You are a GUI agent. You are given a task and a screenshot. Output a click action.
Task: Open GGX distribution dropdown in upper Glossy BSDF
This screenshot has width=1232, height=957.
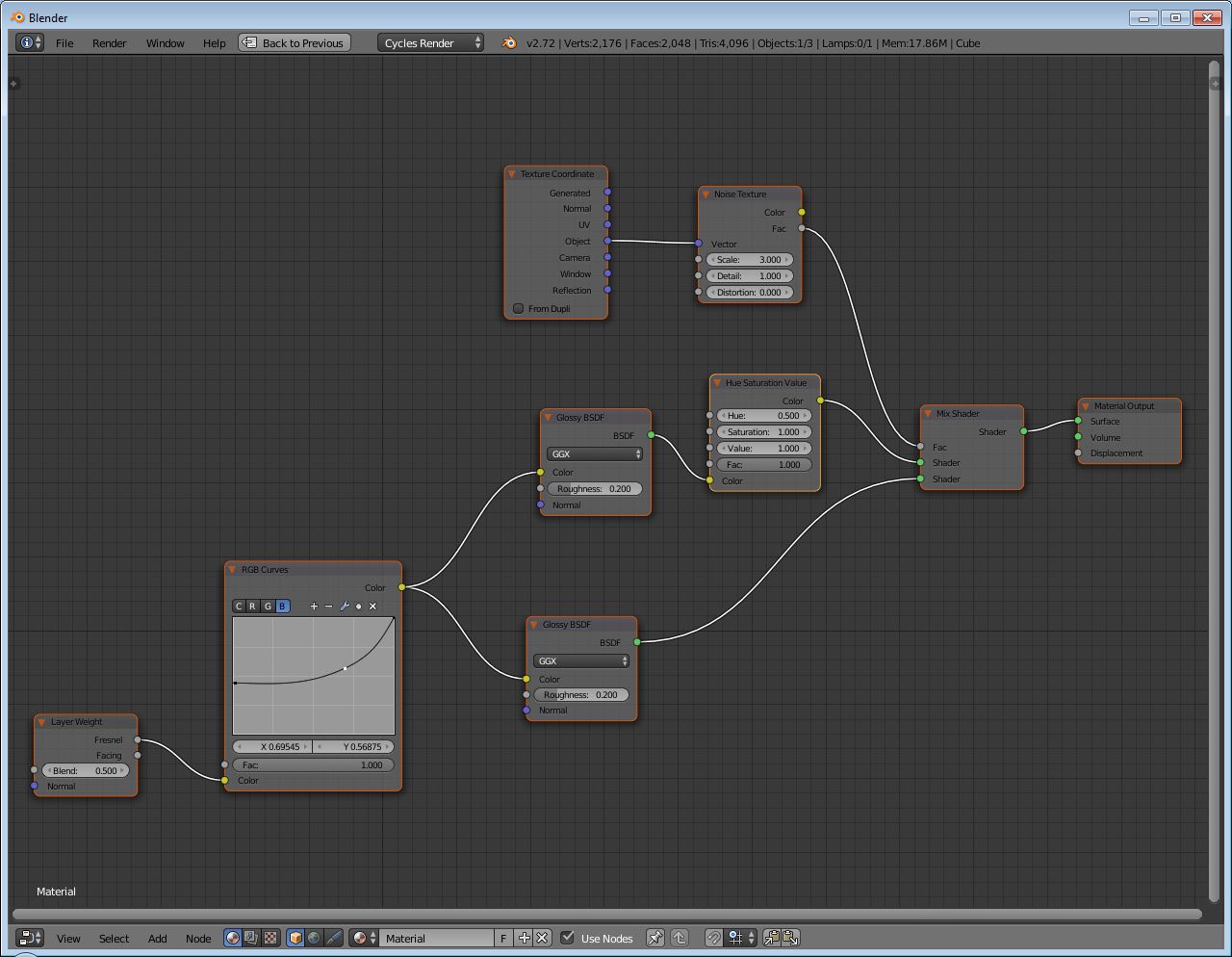coord(595,454)
